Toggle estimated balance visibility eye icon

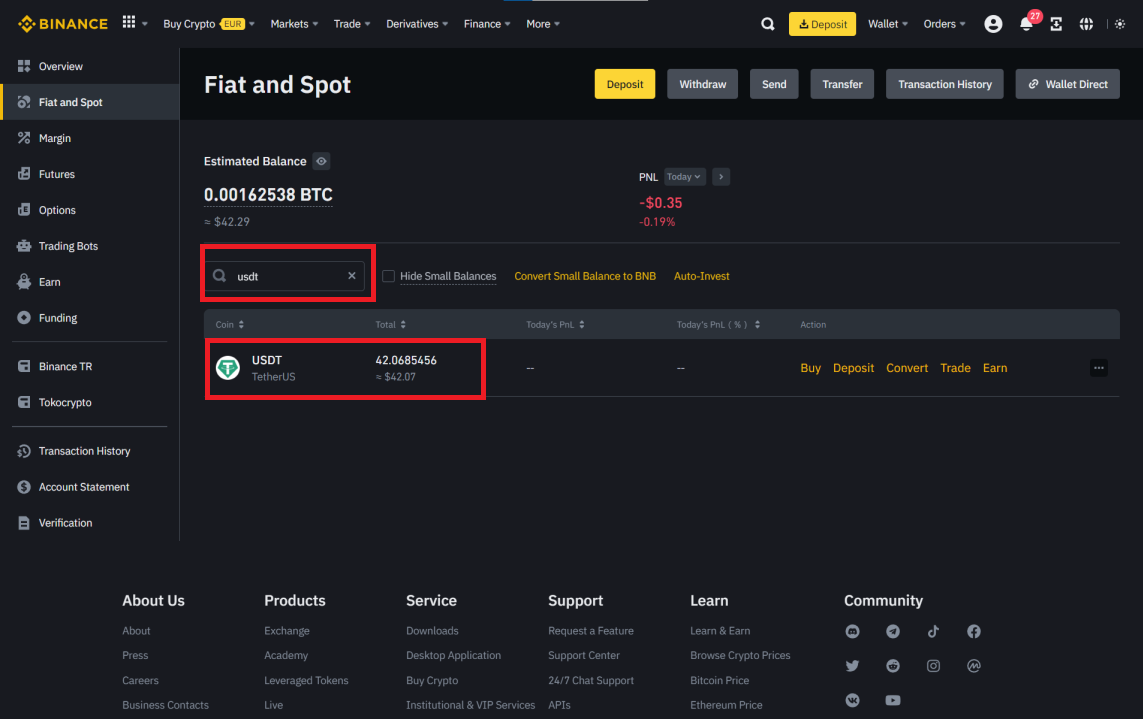coord(321,161)
